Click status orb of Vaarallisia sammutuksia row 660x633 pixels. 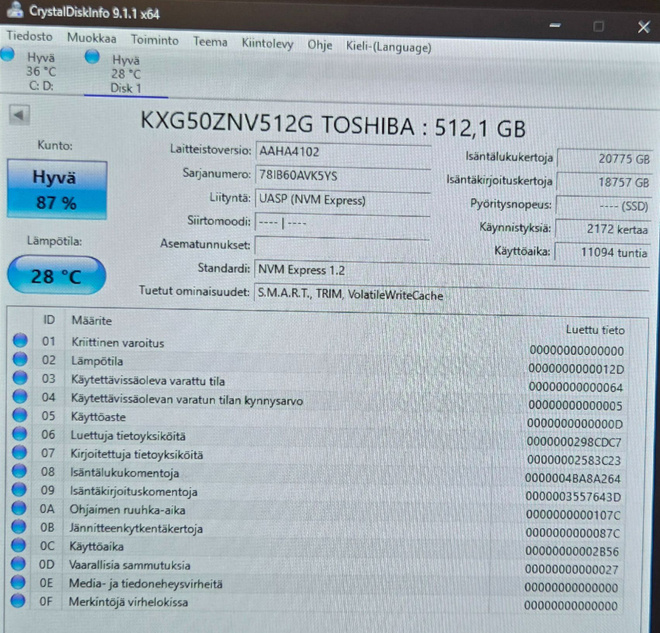tap(18, 563)
